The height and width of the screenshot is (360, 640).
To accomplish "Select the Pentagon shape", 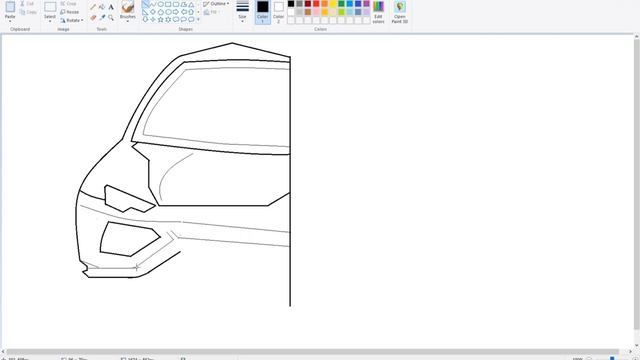I will click(160, 12).
